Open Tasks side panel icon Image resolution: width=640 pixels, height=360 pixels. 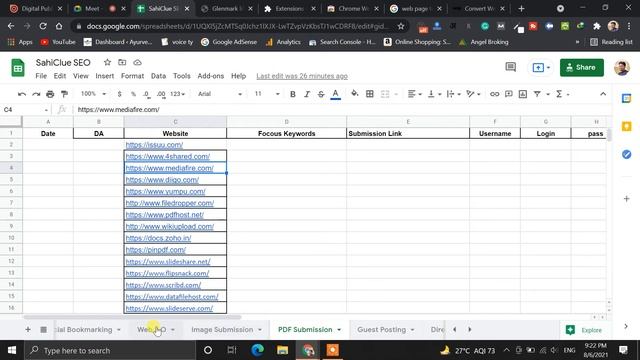click(627, 154)
